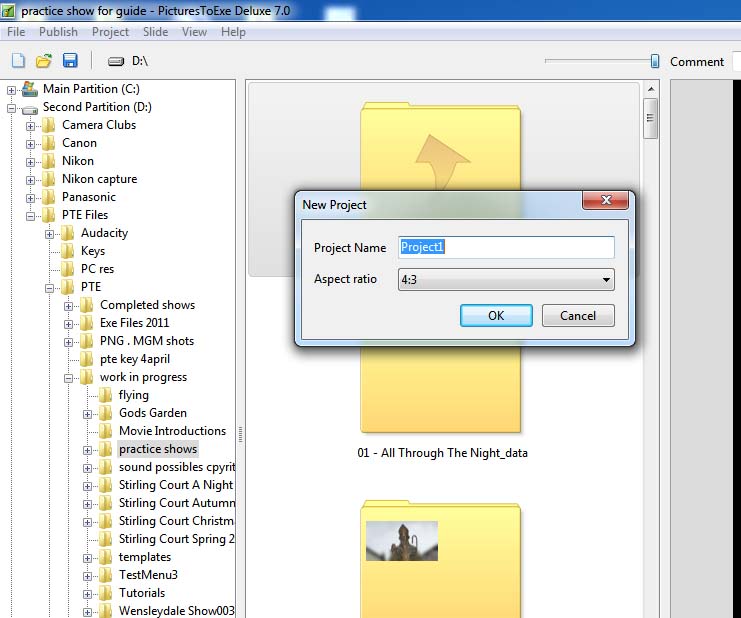741x618 pixels.
Task: Click the file list scroll up arrow
Action: click(x=650, y=89)
